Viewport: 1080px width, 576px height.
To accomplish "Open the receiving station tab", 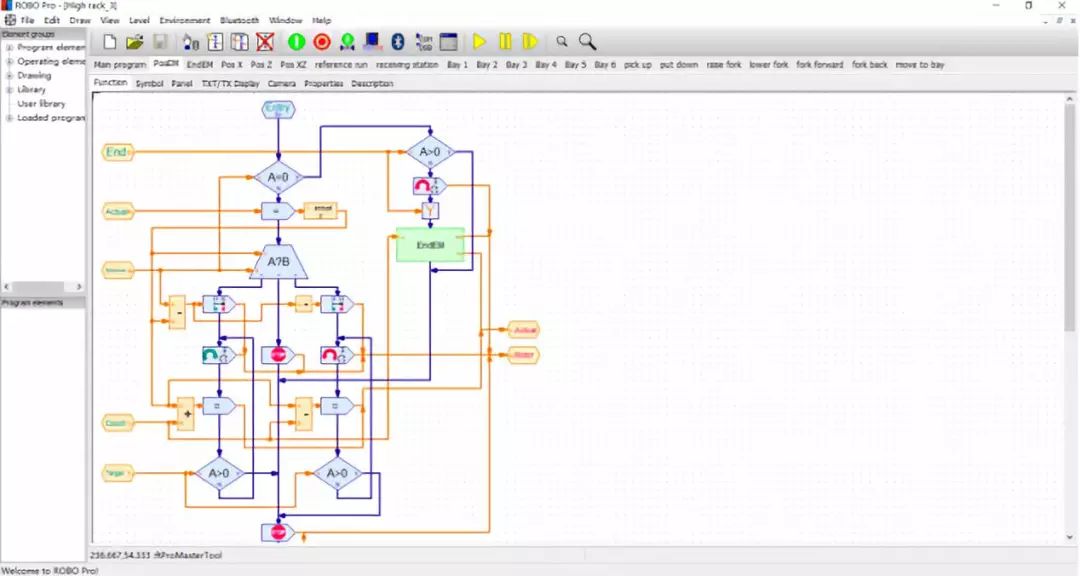I will click(407, 64).
